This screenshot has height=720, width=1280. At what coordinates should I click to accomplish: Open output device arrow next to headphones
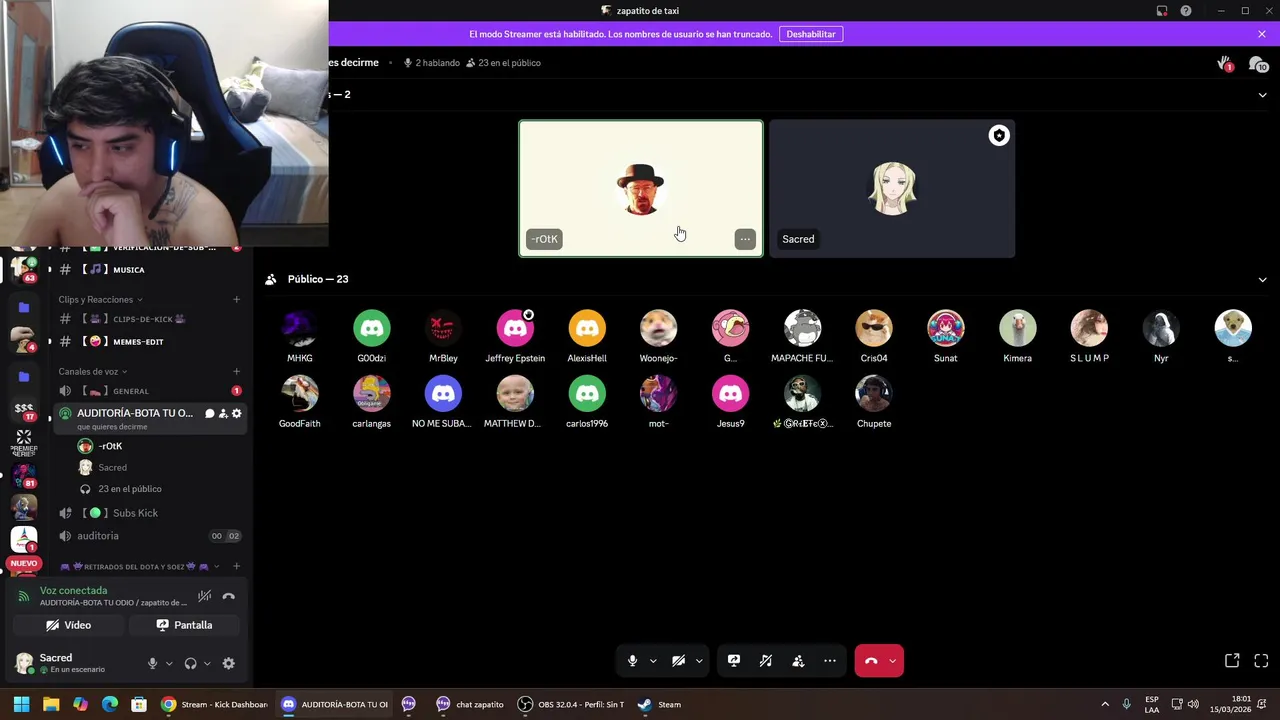207,663
